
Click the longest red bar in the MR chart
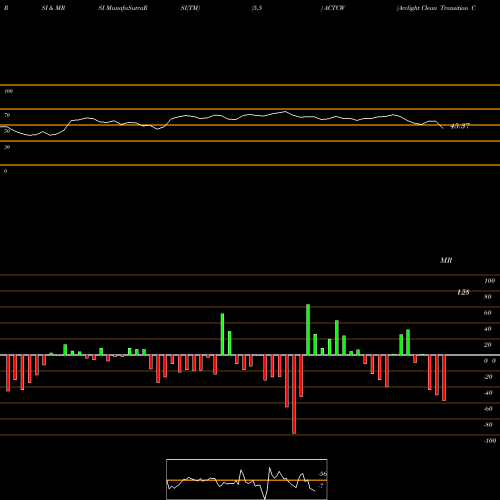(294, 394)
